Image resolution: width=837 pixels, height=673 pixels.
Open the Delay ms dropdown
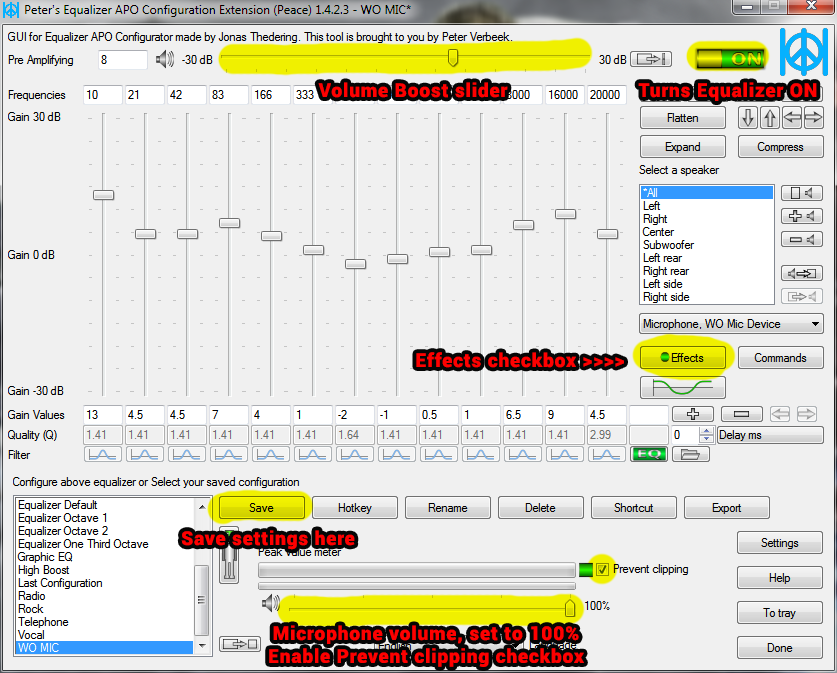[x=770, y=434]
